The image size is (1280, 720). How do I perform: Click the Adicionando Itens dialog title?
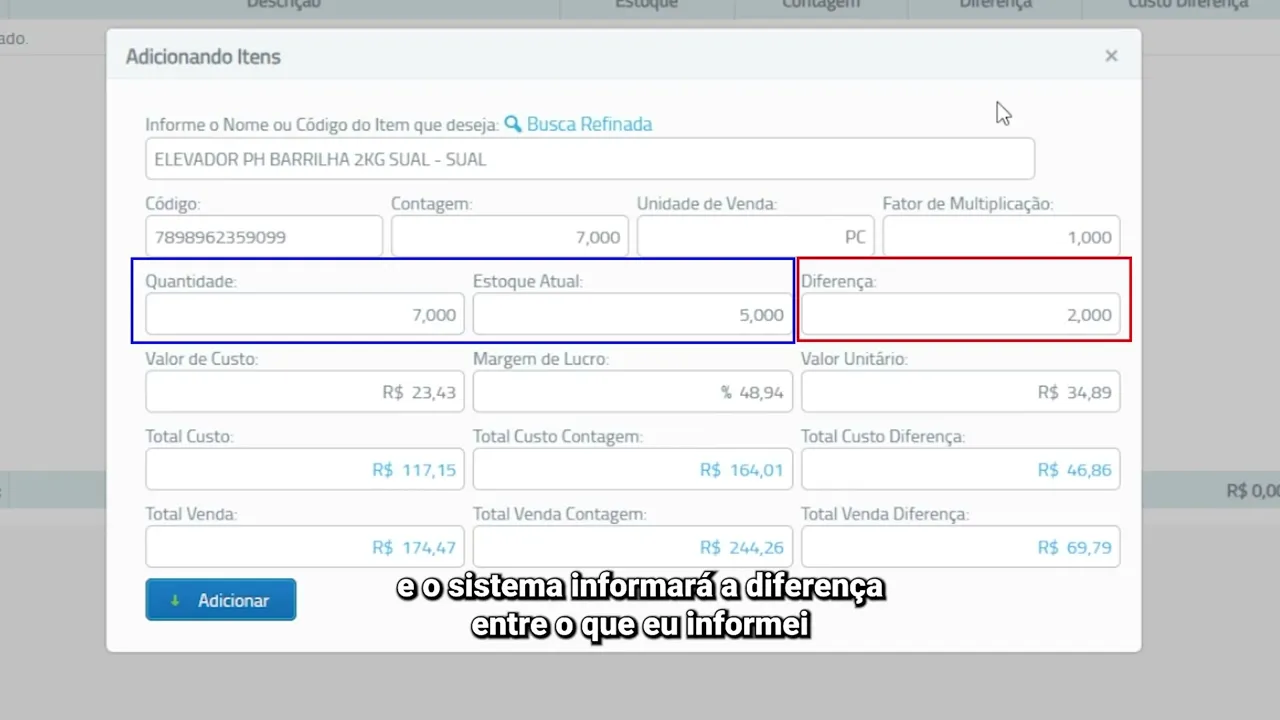pos(203,57)
